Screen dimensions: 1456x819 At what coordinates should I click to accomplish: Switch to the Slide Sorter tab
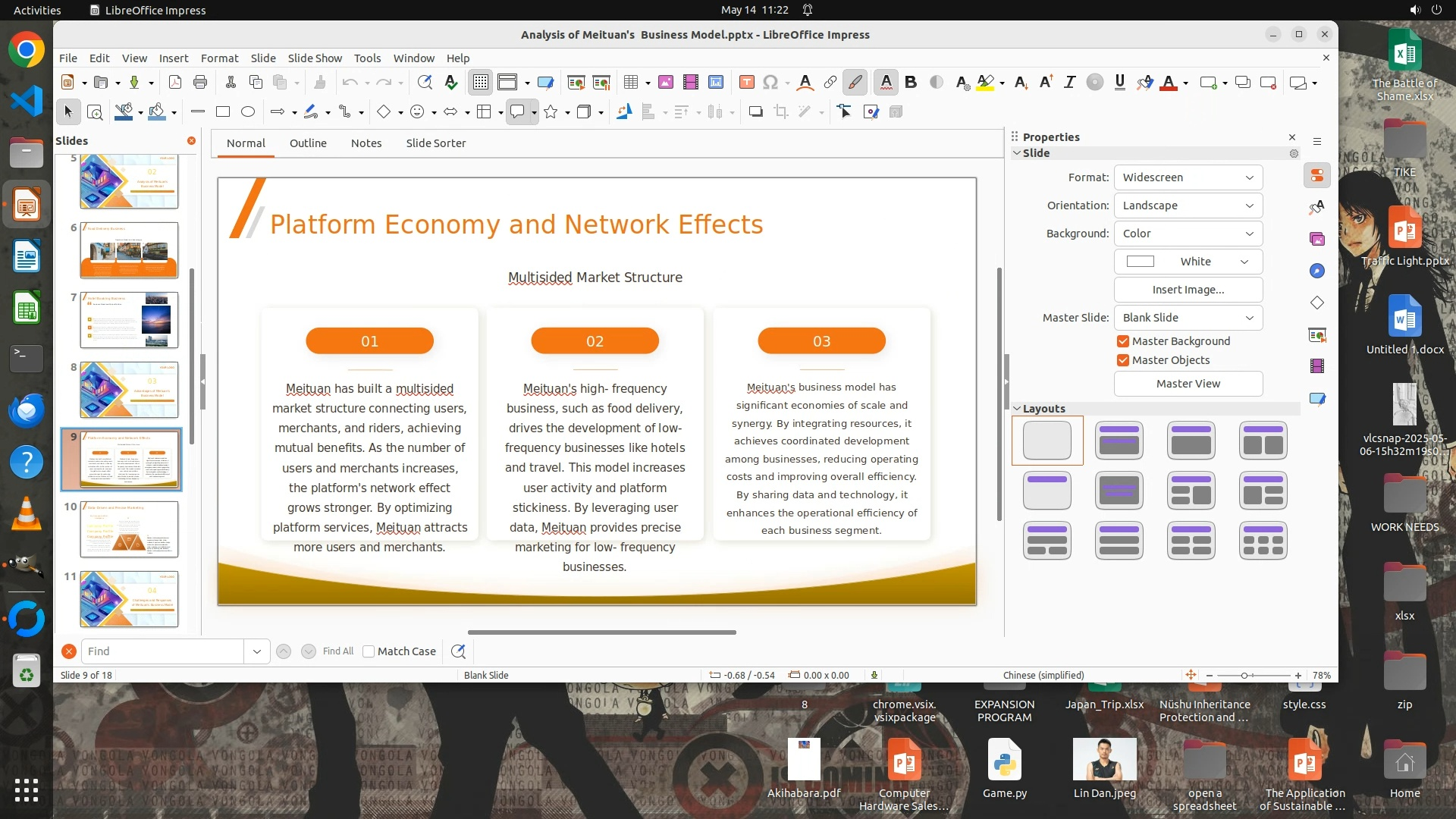click(435, 143)
